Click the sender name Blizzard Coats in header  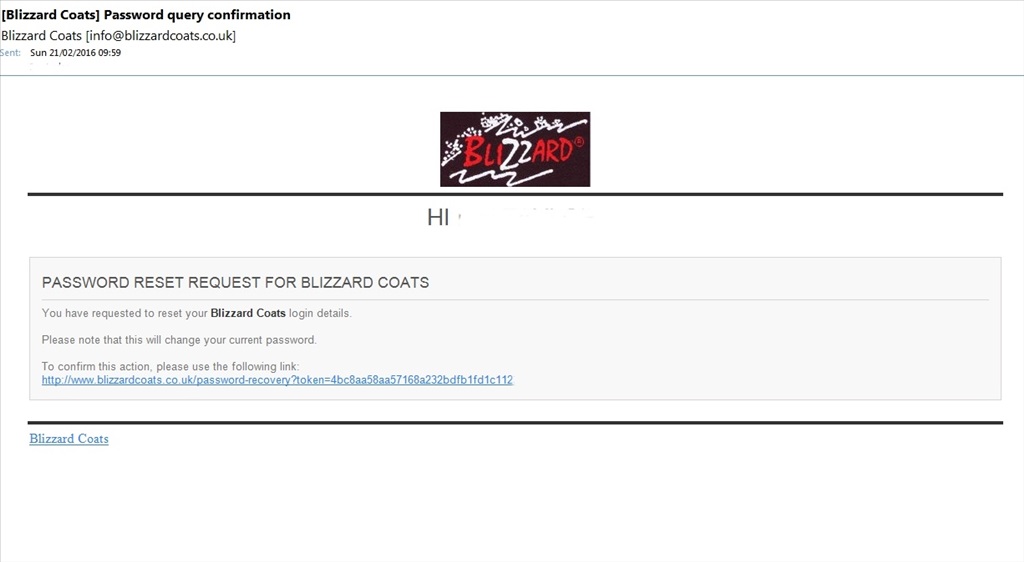tap(41, 36)
